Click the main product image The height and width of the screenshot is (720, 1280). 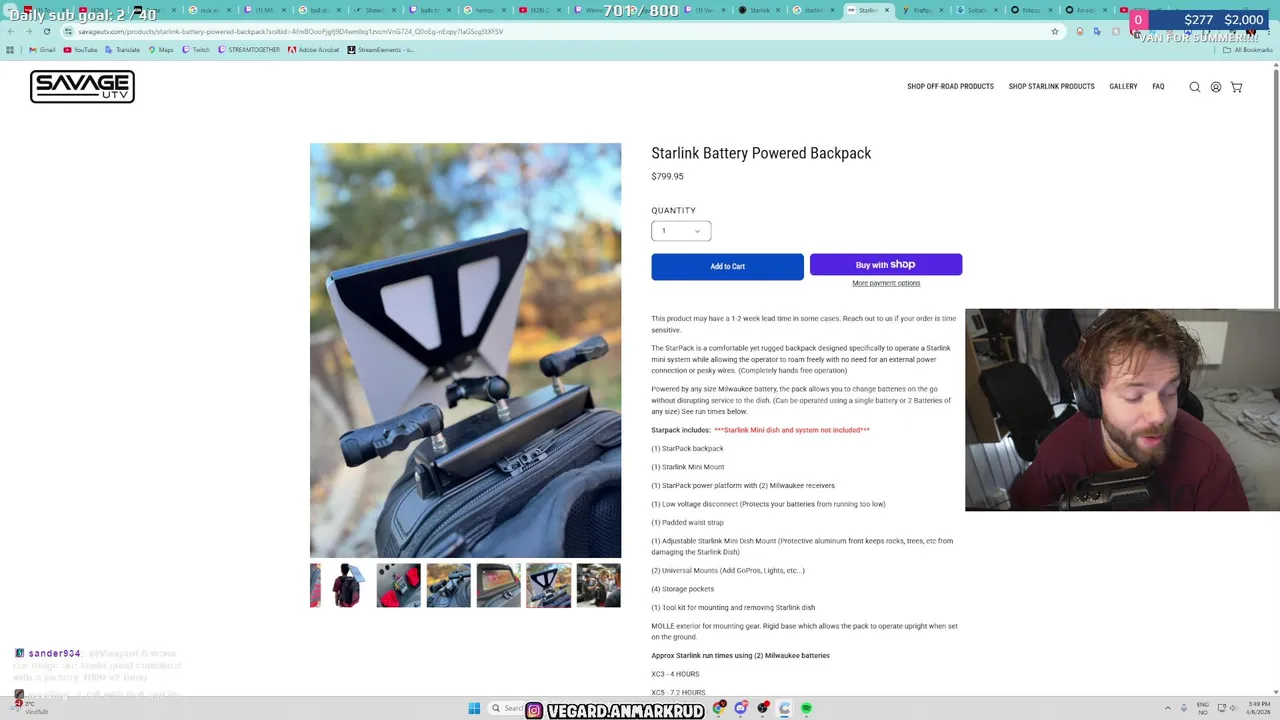coord(465,350)
